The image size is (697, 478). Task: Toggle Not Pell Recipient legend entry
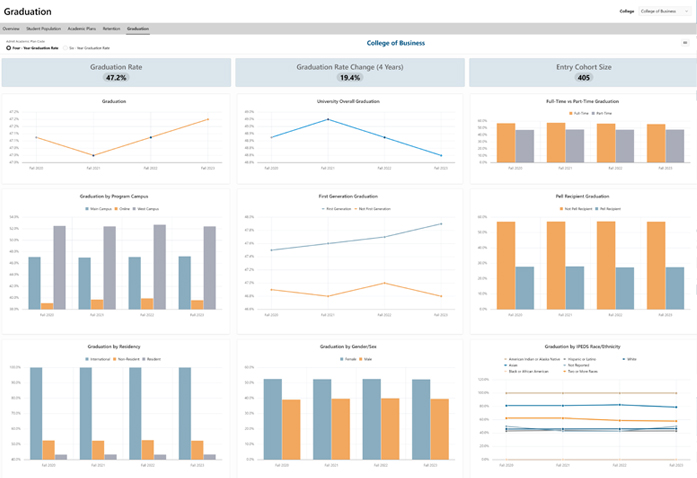pos(576,209)
